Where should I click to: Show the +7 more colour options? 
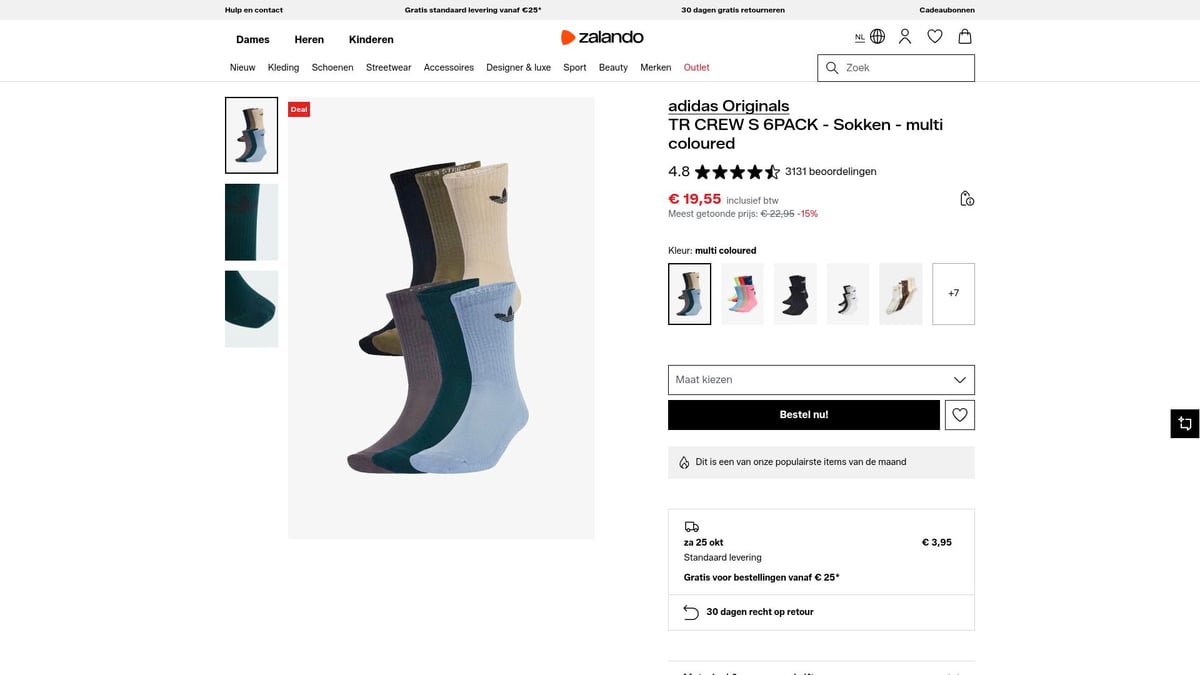click(953, 294)
